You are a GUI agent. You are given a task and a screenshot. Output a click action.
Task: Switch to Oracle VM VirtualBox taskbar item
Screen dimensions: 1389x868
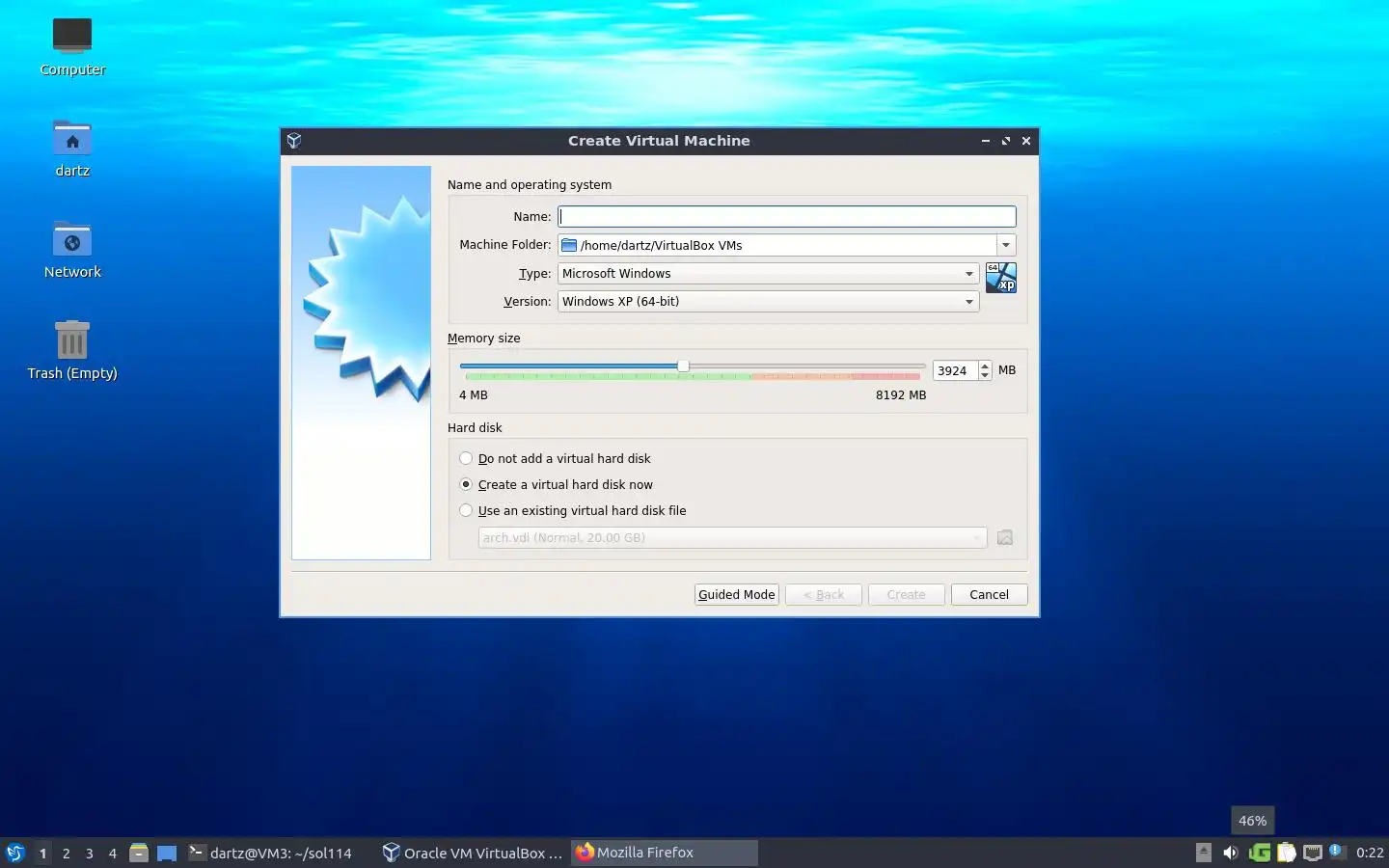473,853
